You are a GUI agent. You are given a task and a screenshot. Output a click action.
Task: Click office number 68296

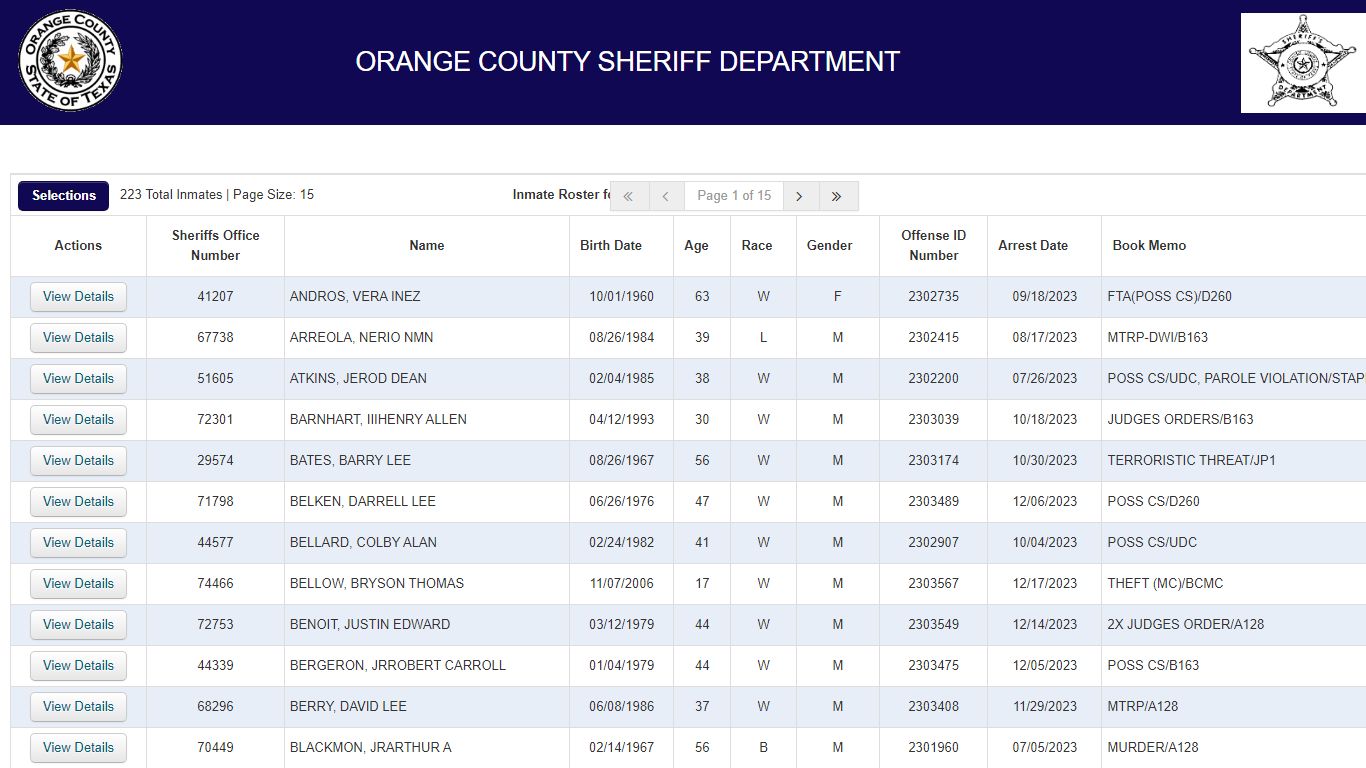coord(215,707)
